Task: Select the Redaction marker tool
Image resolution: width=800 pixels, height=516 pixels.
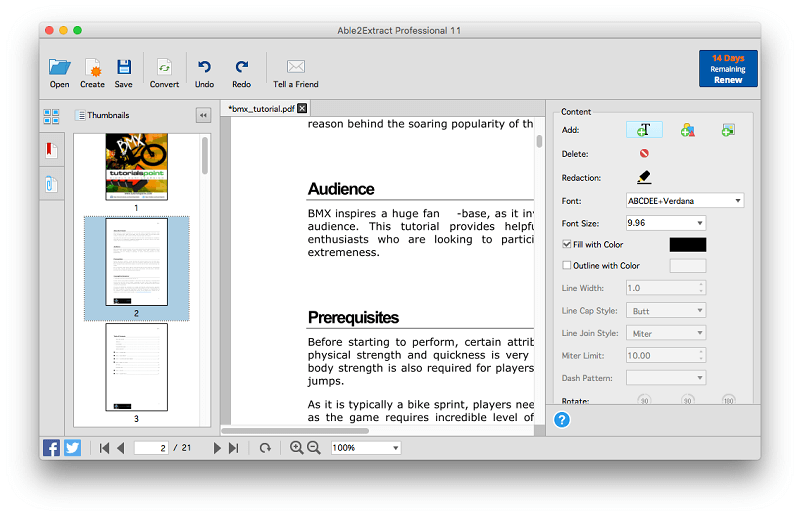Action: 644,177
